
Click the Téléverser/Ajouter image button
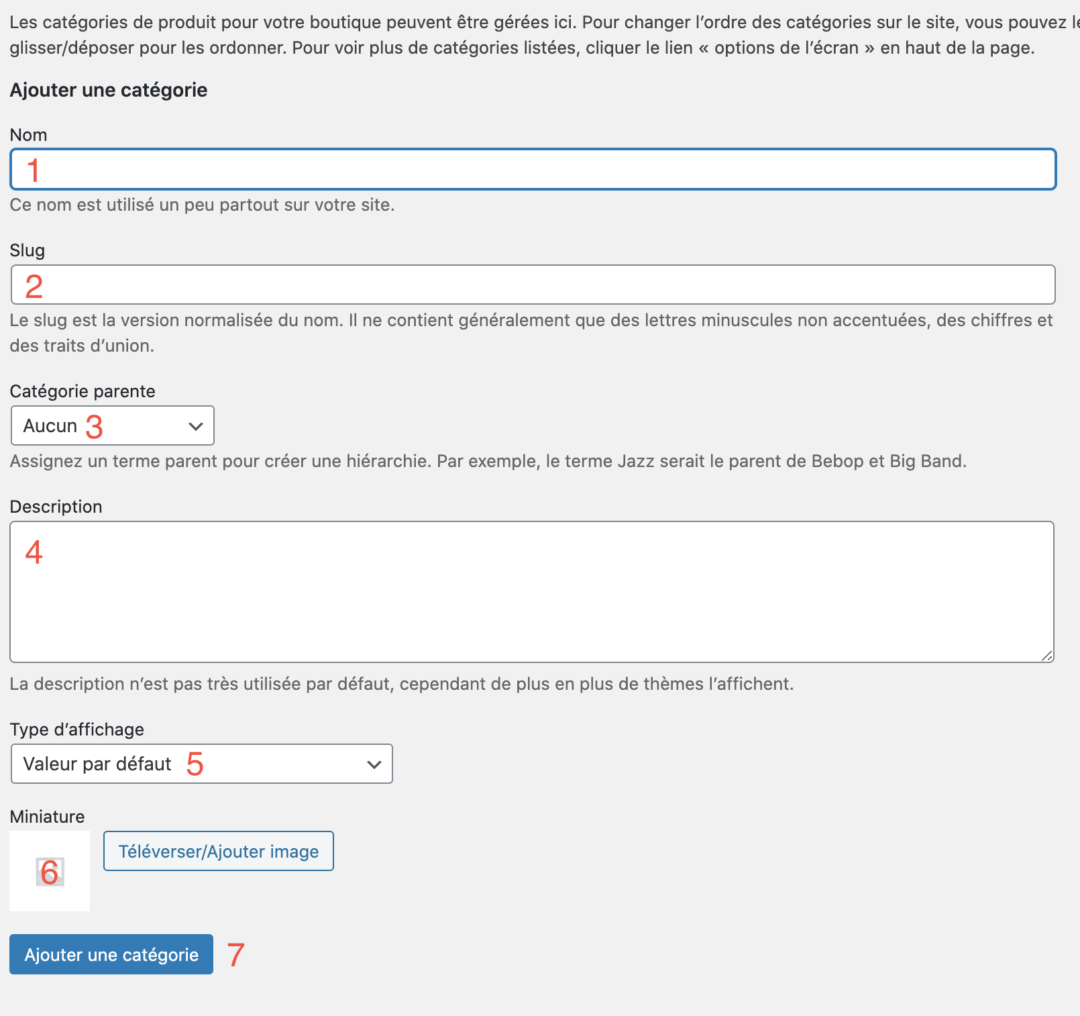(x=218, y=851)
